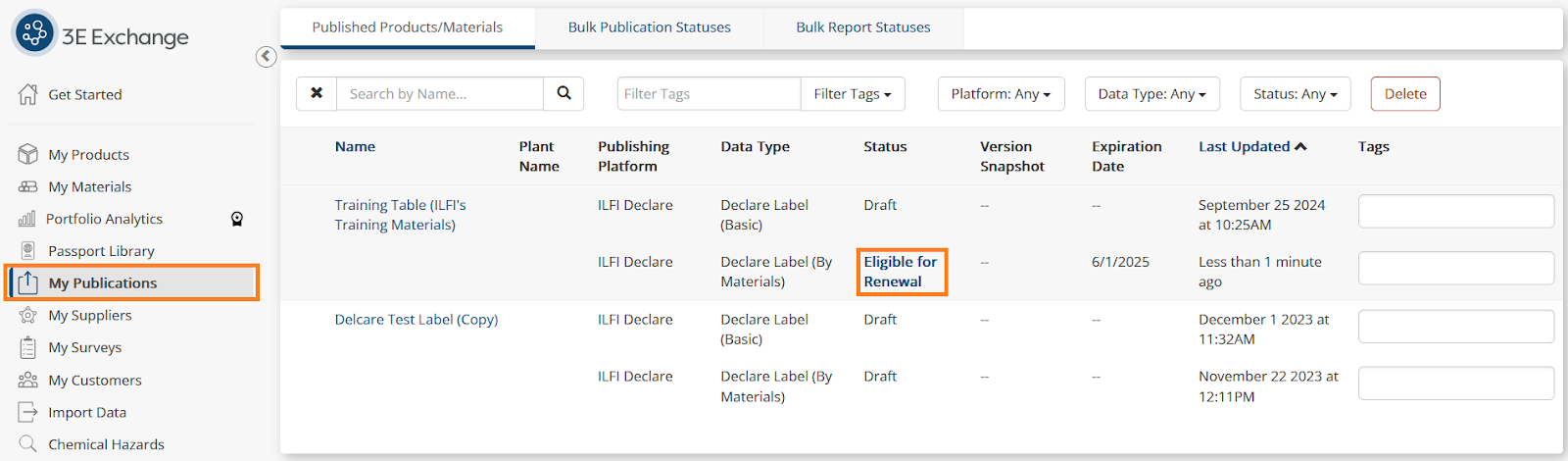The image size is (1568, 461).
Task: Collapse the sidebar with the arrow button
Action: [267, 57]
